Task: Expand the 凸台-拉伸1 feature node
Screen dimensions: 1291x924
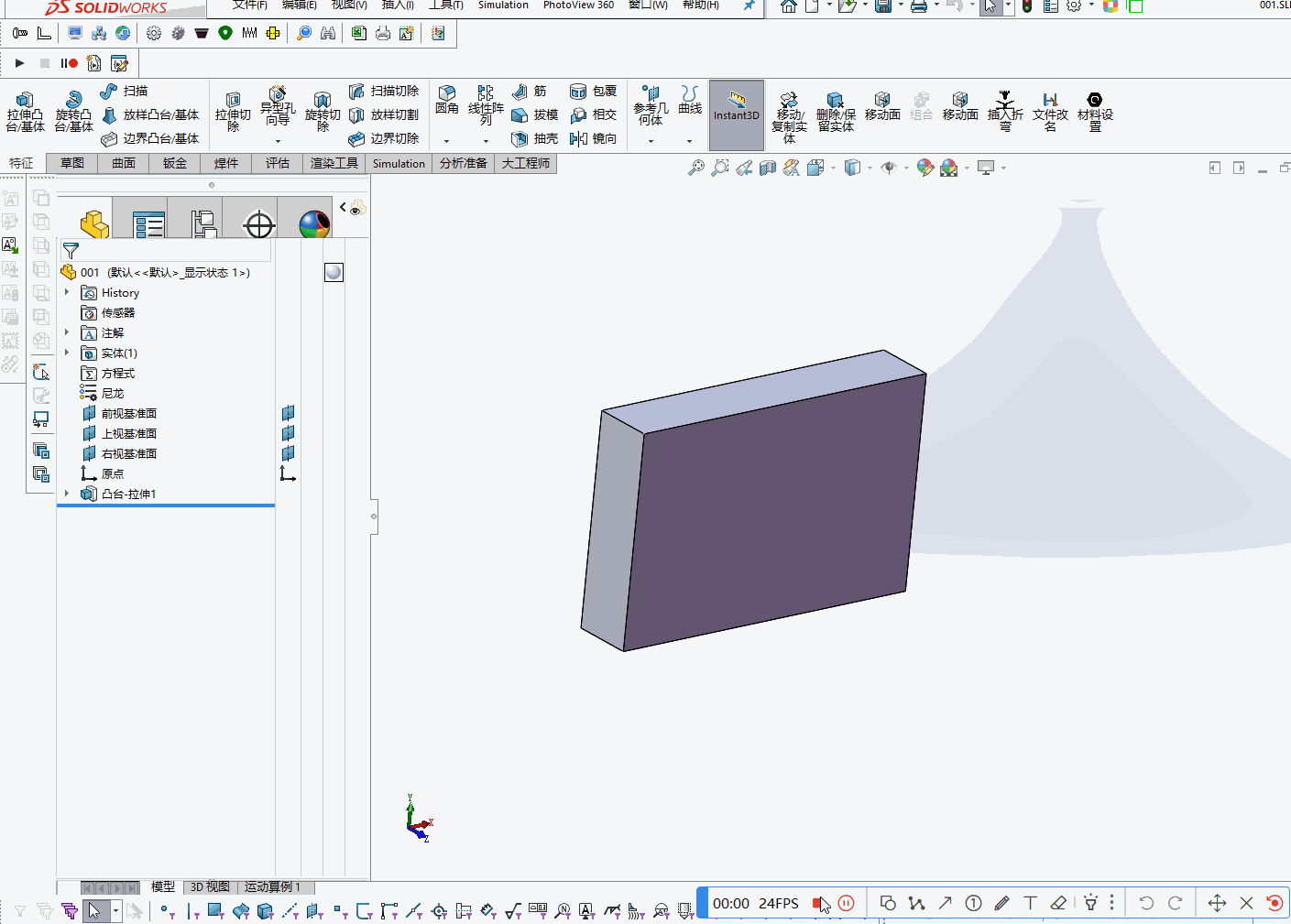Action: [x=67, y=495]
